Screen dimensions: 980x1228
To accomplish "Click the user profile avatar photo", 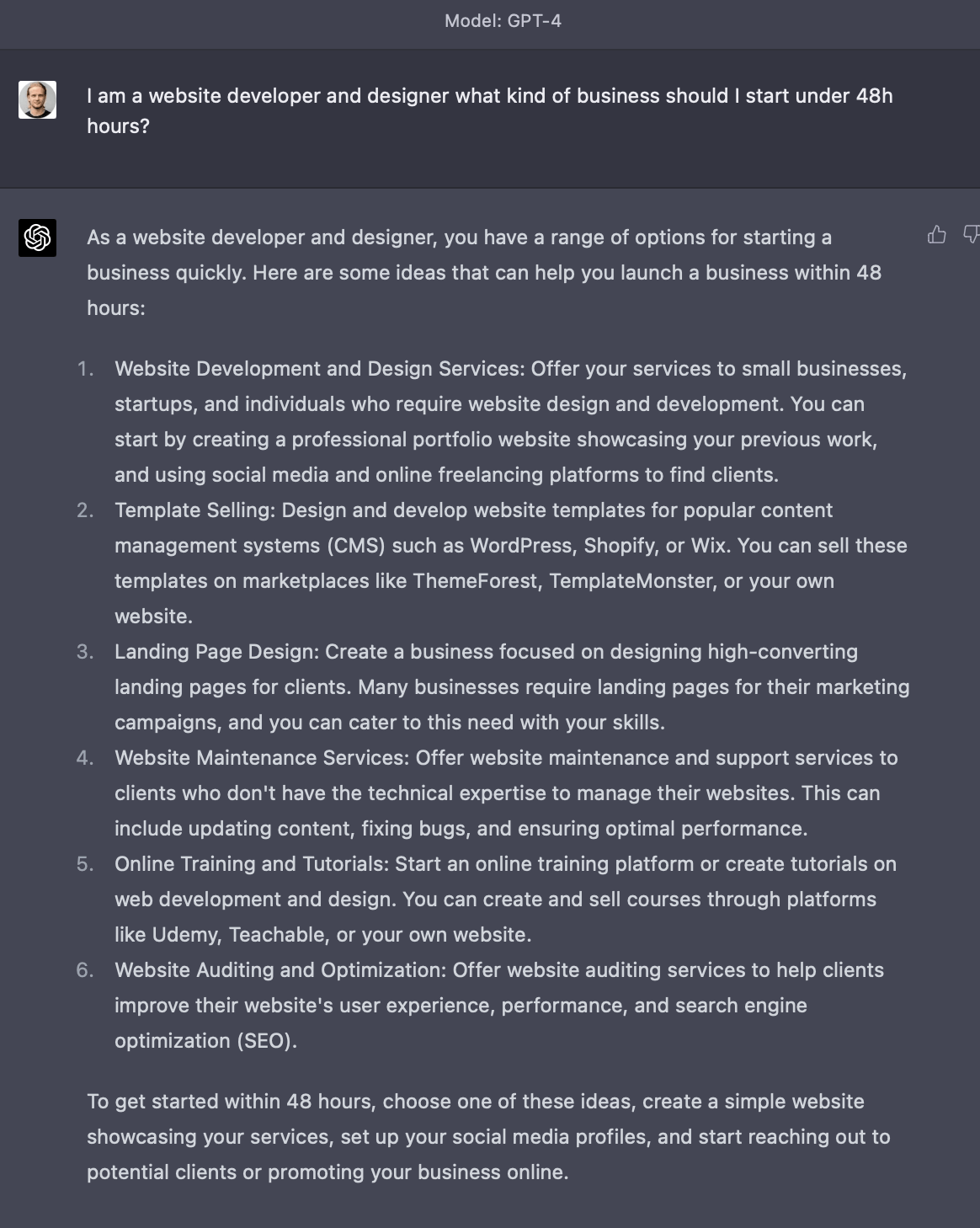I will (37, 100).
